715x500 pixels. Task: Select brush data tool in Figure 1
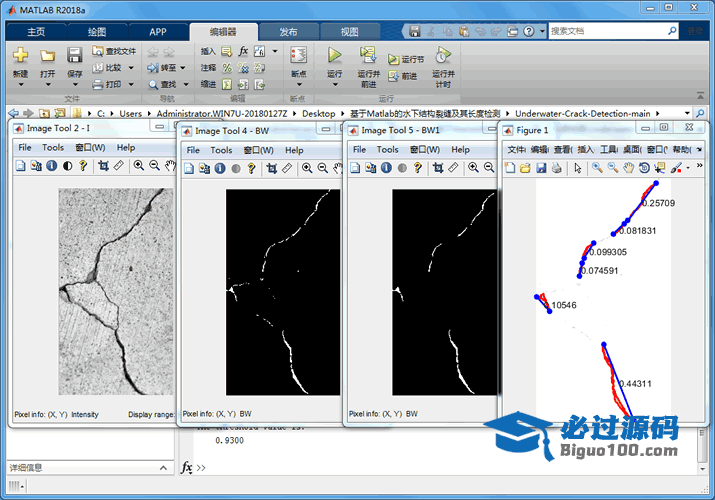(x=676, y=168)
